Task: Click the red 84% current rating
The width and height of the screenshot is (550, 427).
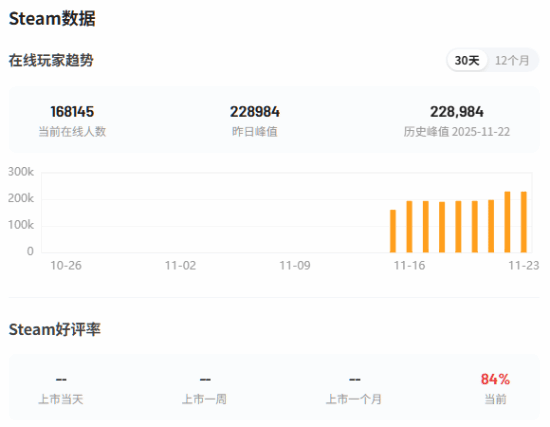Action: coord(495,379)
